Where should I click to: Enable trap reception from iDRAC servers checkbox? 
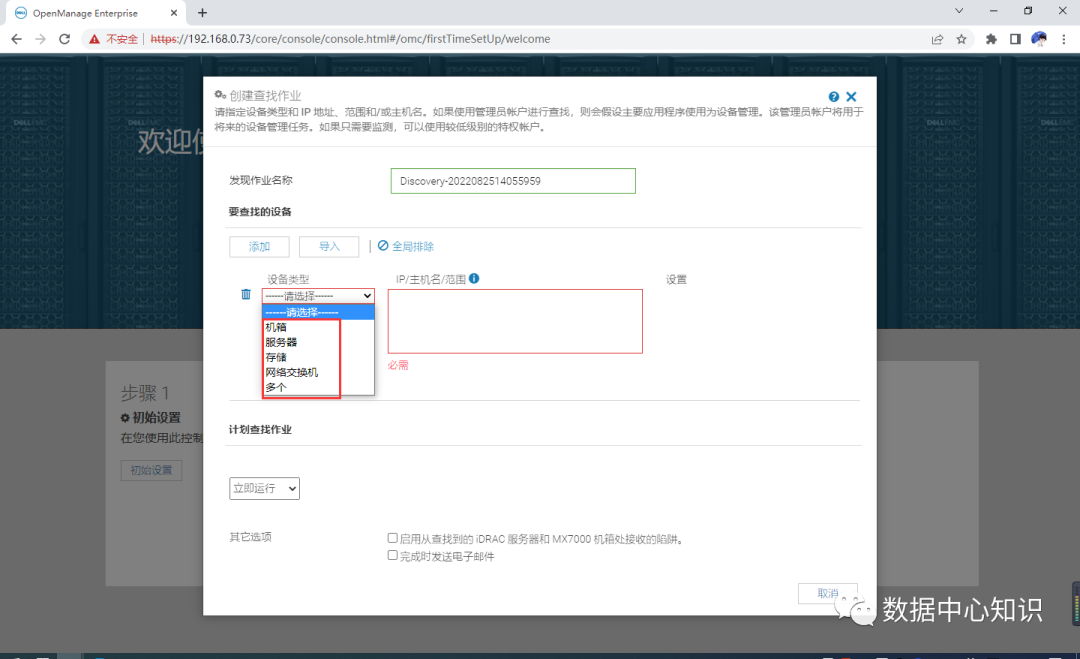[393, 538]
